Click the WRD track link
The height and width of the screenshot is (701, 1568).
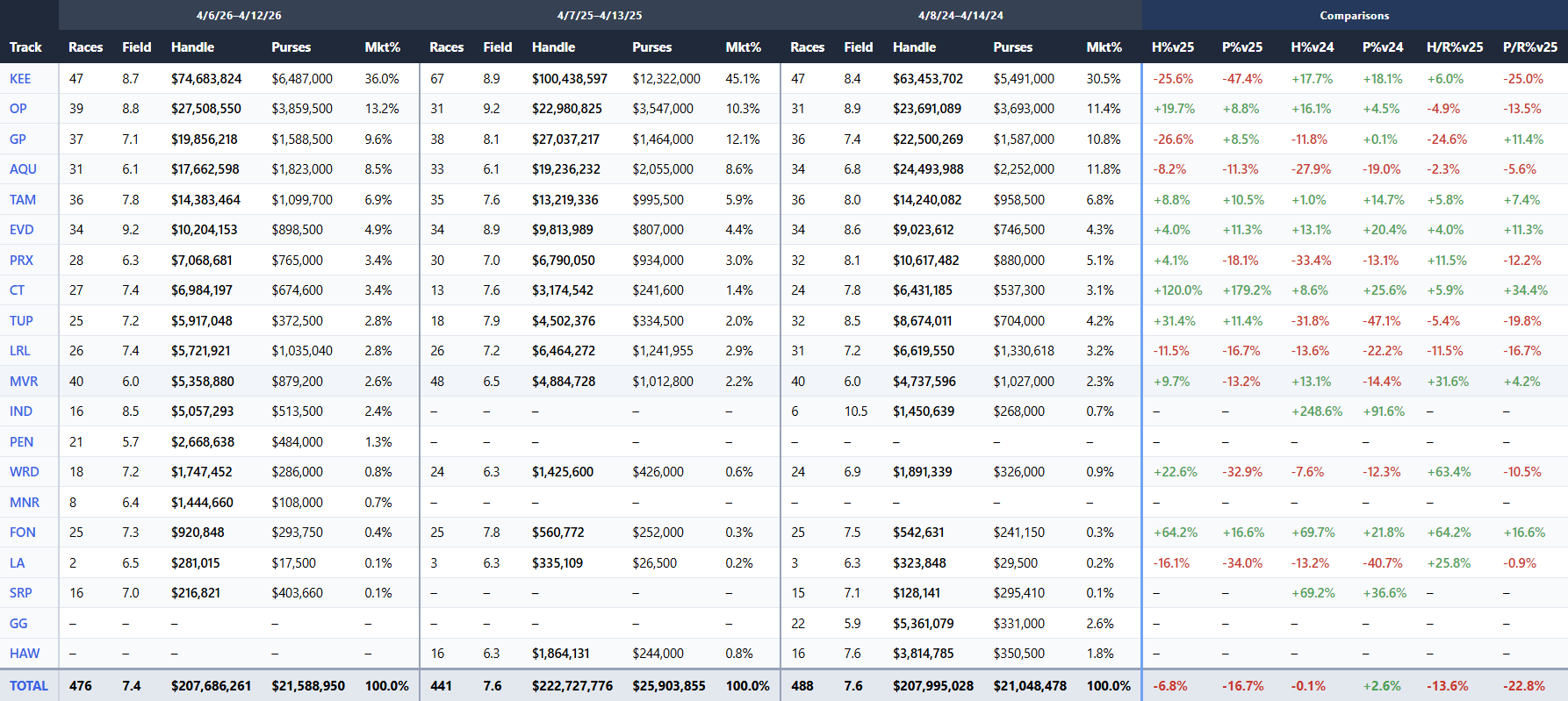click(x=25, y=472)
